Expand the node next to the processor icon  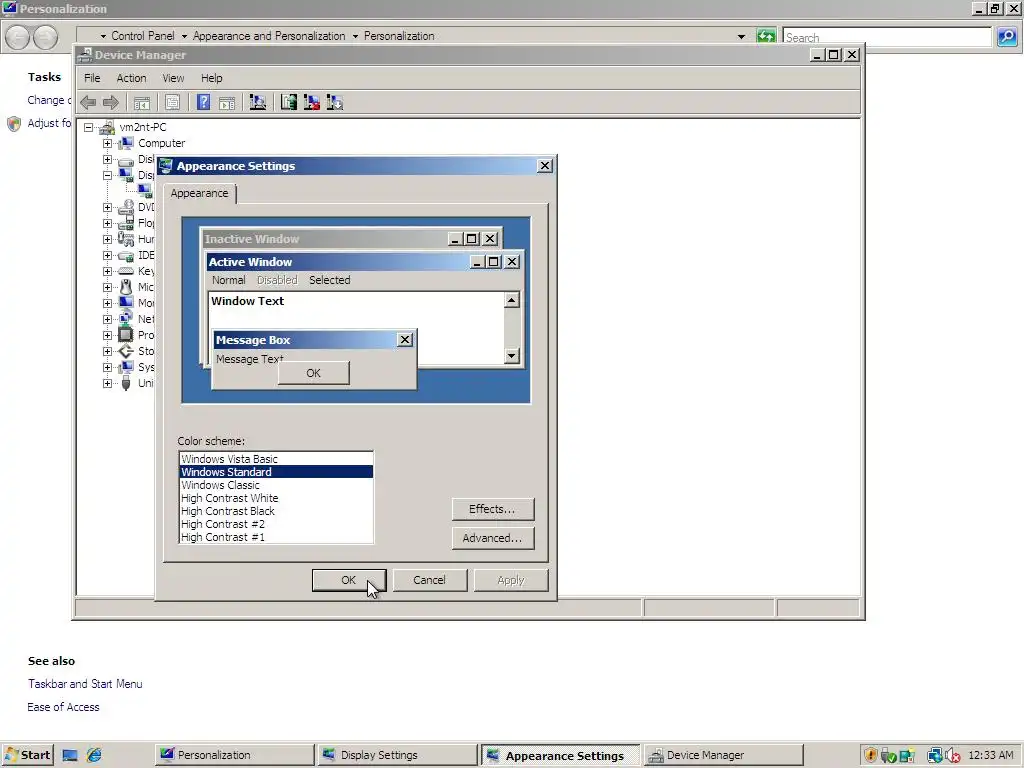[107, 335]
